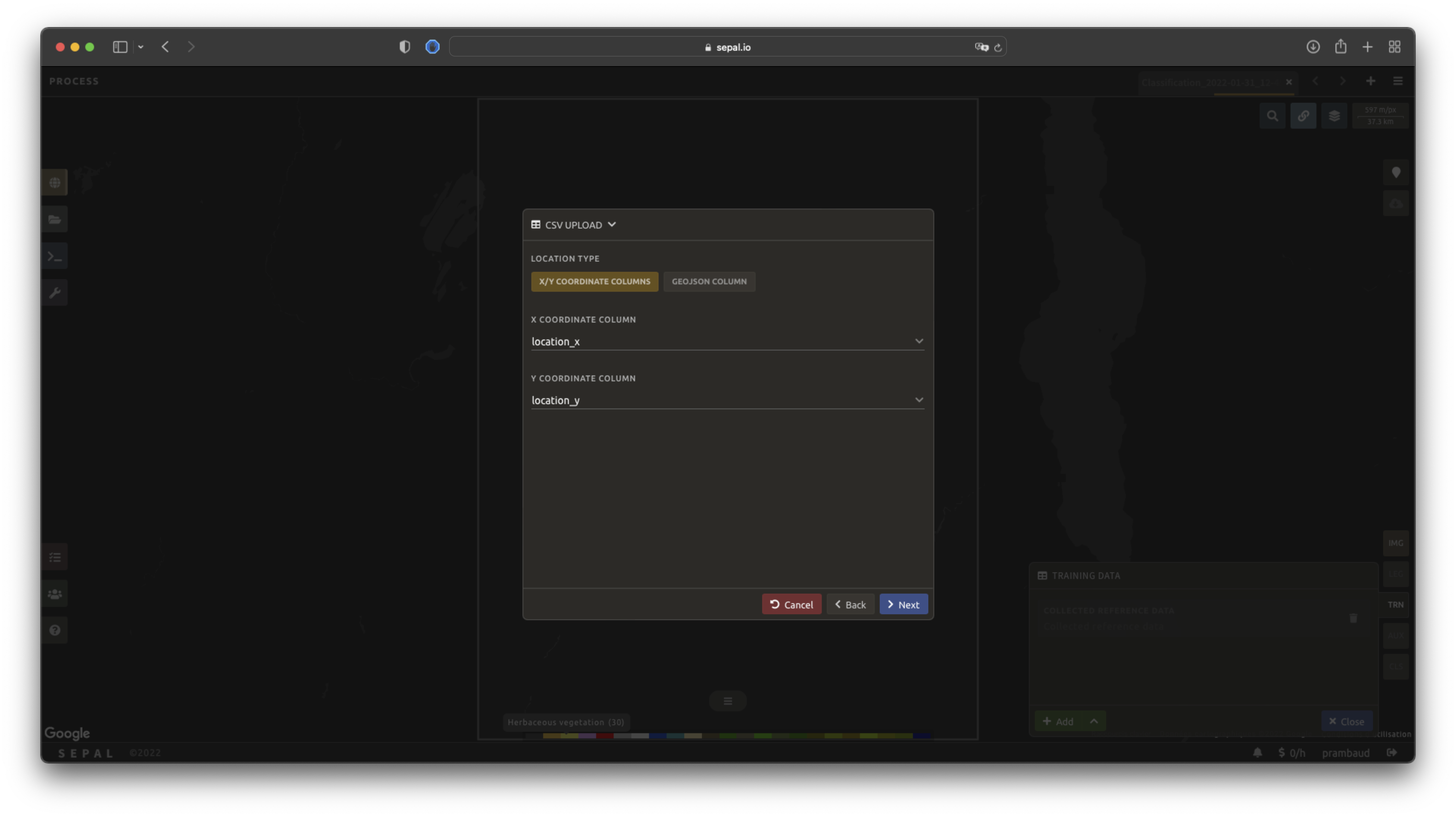This screenshot has width=1456, height=817.
Task: Click the Next button
Action: (903, 605)
